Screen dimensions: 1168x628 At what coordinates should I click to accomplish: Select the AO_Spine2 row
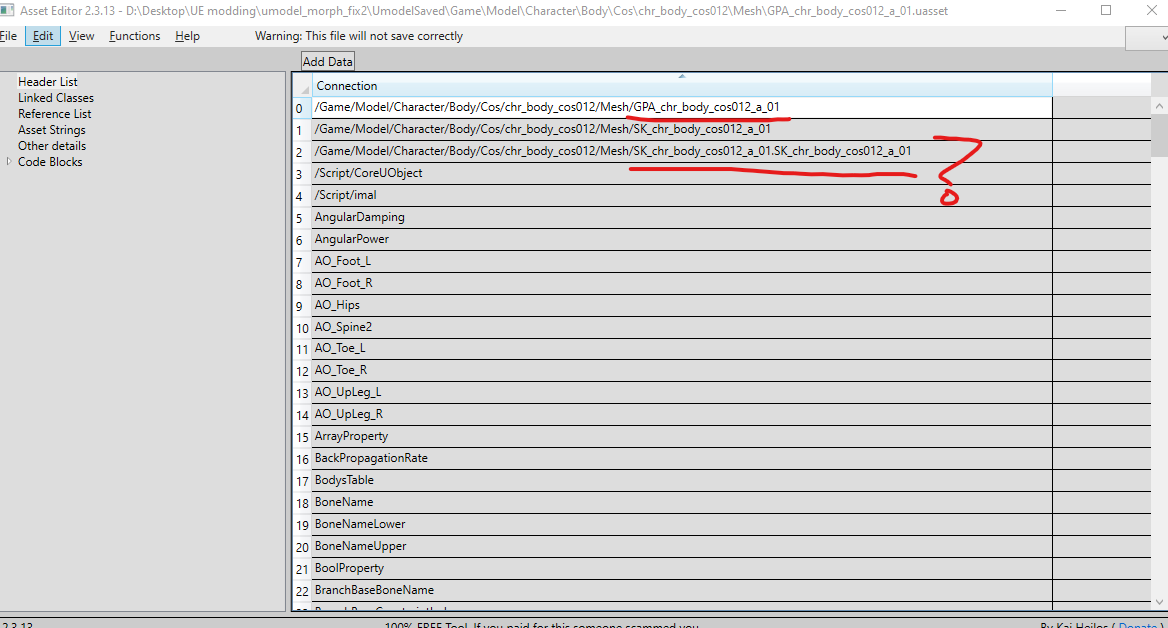(x=682, y=327)
